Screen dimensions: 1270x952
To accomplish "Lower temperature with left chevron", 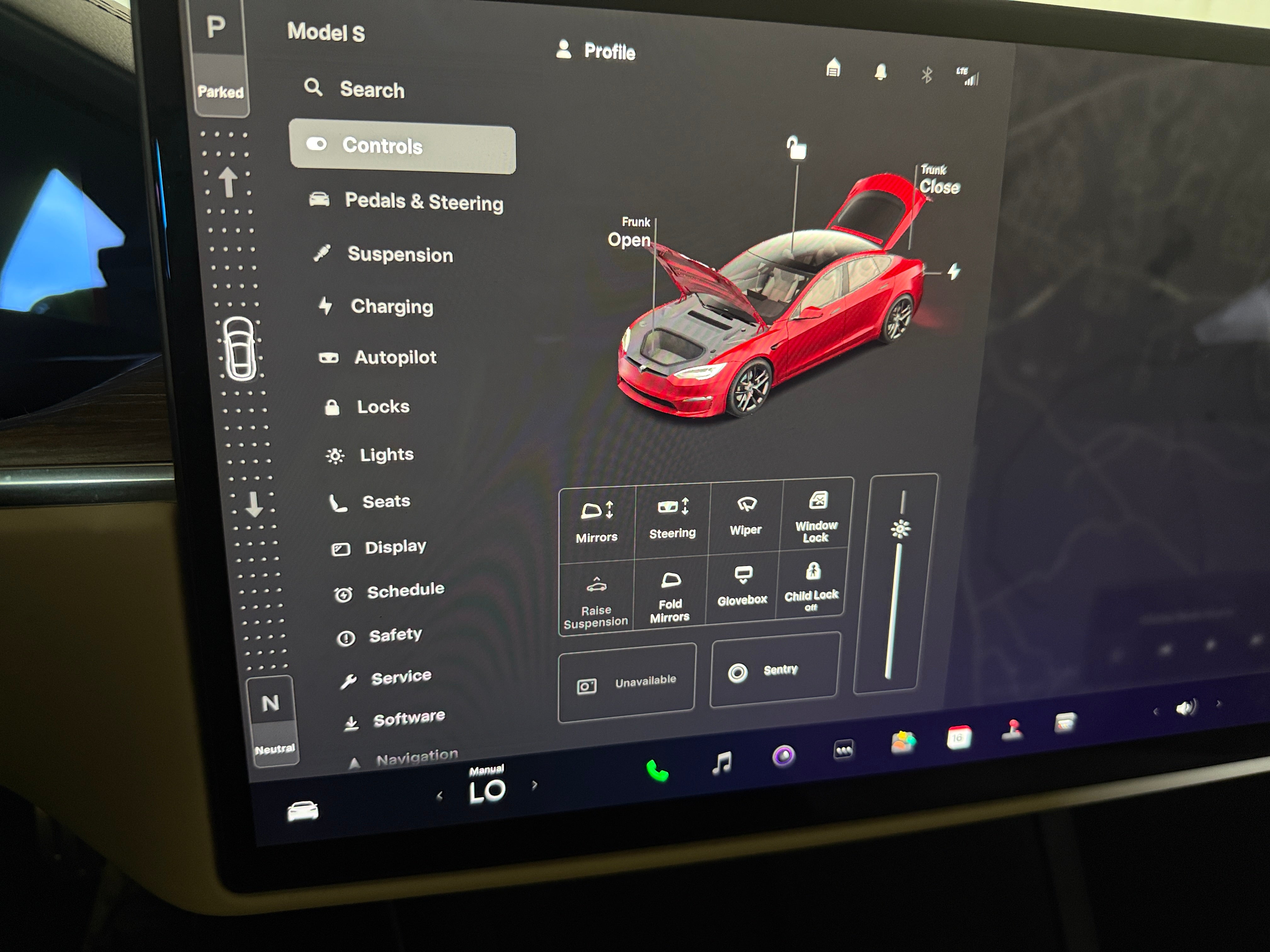I will [439, 796].
